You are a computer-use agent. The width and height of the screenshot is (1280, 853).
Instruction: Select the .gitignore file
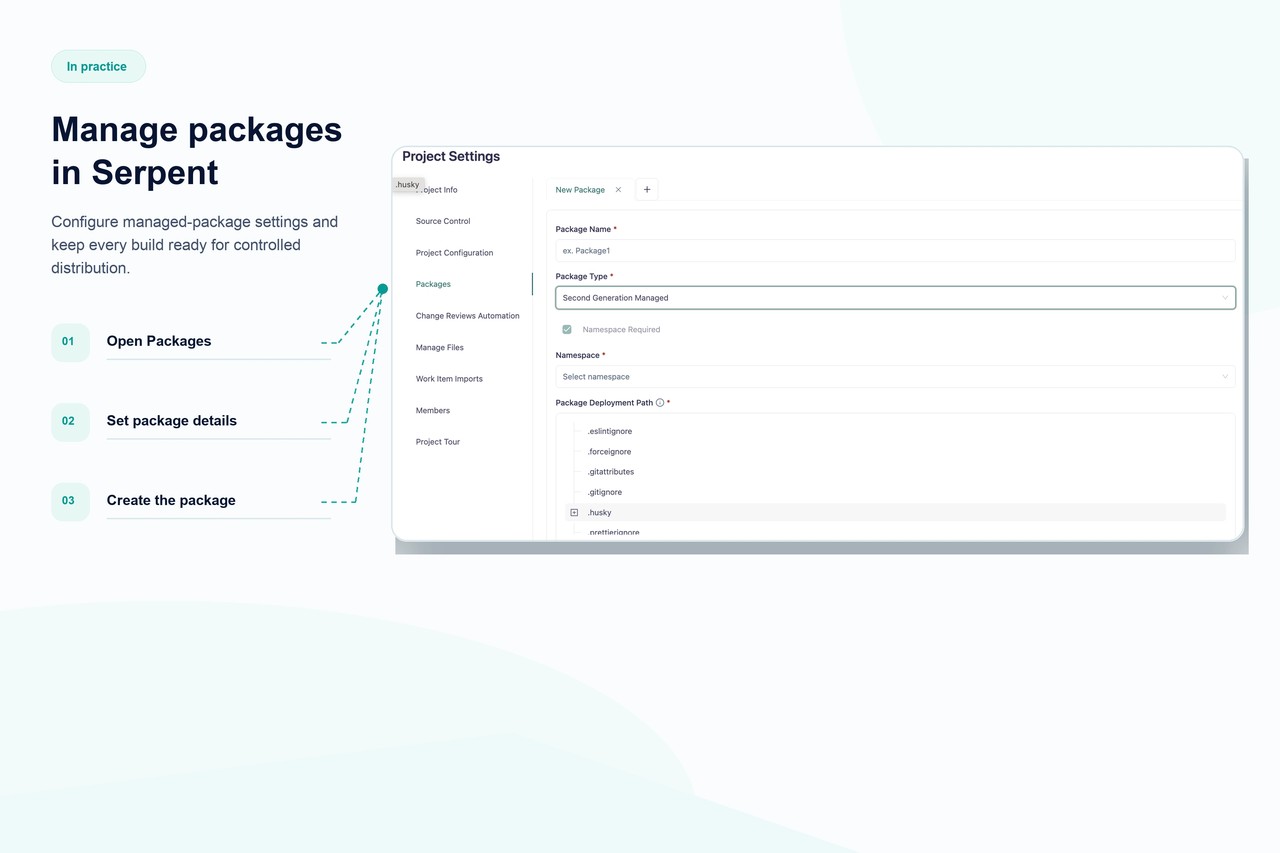point(604,492)
